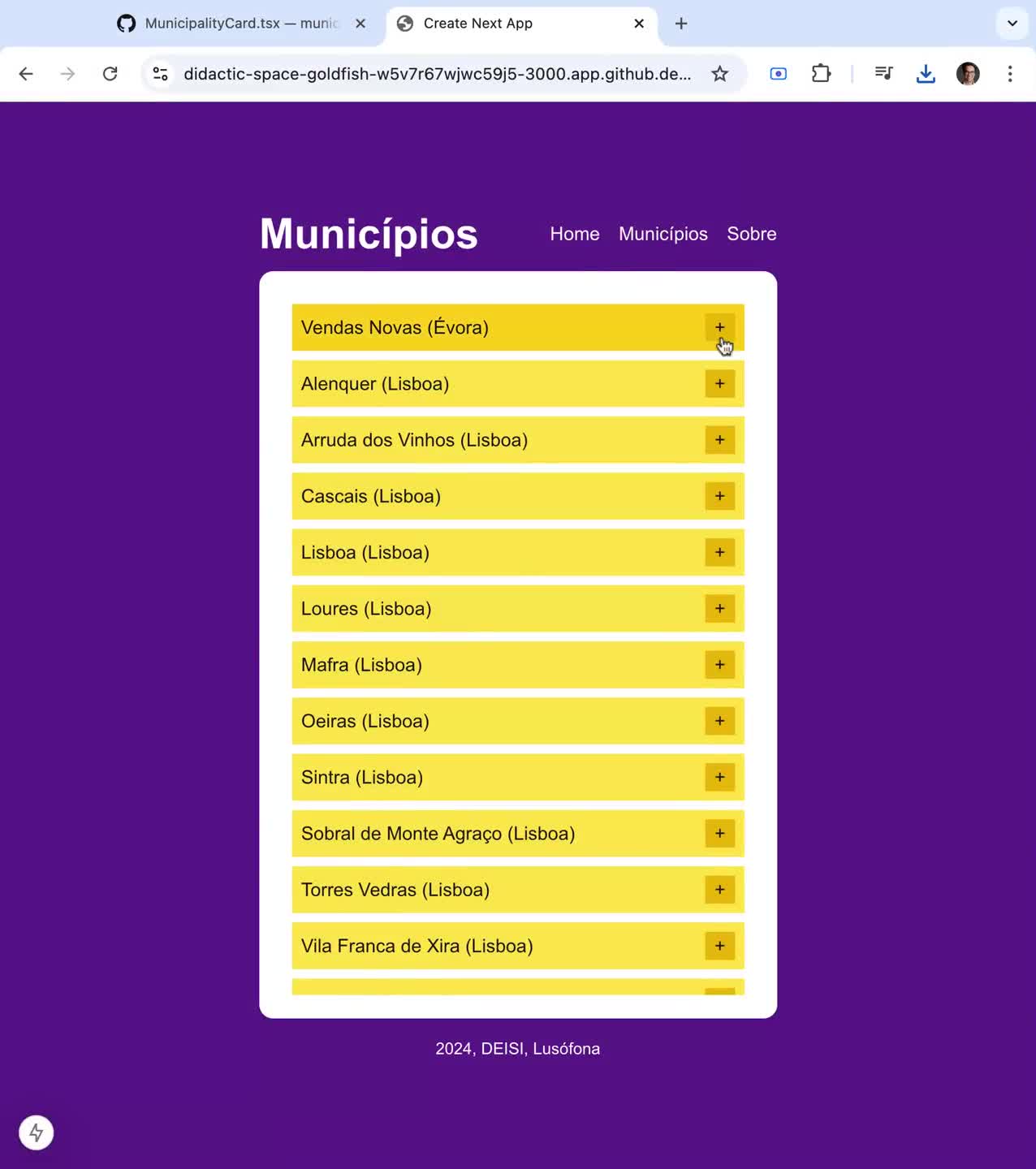Image resolution: width=1036 pixels, height=1169 pixels.
Task: Click the Cascais (Lisboa) label
Action: pos(371,496)
